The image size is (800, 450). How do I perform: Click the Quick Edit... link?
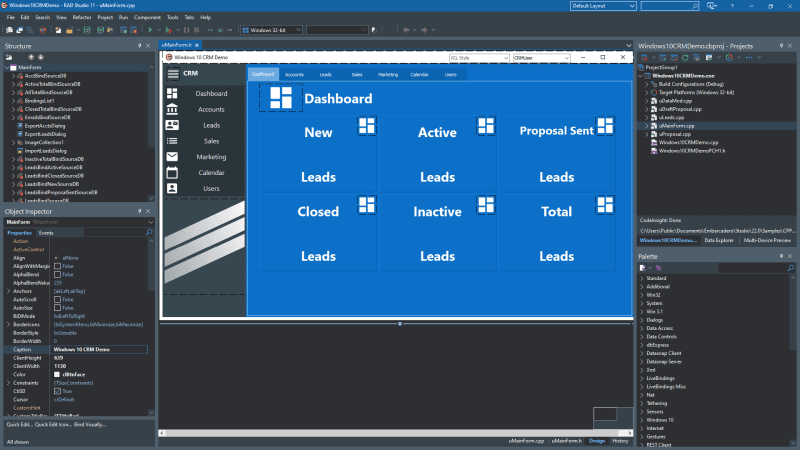pyautogui.click(x=22, y=423)
